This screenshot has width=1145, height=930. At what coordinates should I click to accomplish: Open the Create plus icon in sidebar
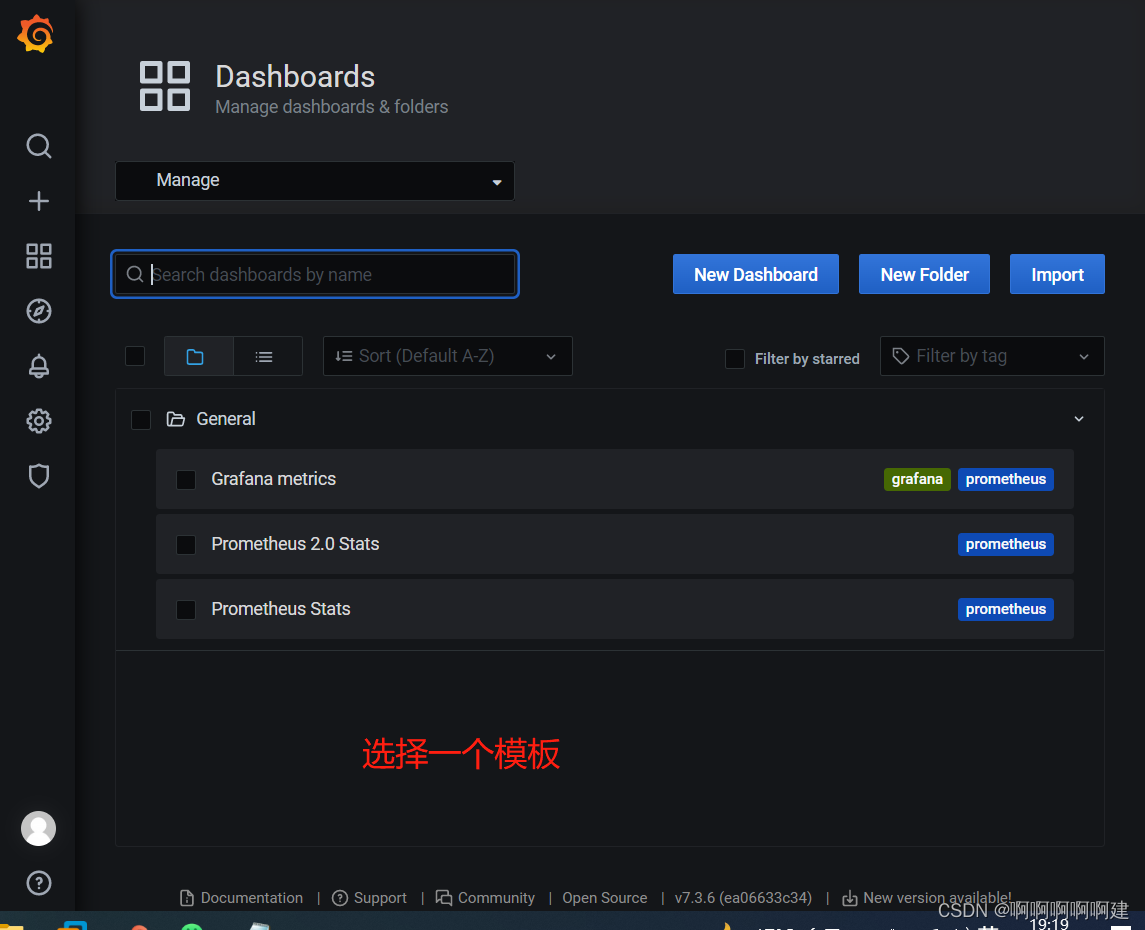[x=39, y=201]
